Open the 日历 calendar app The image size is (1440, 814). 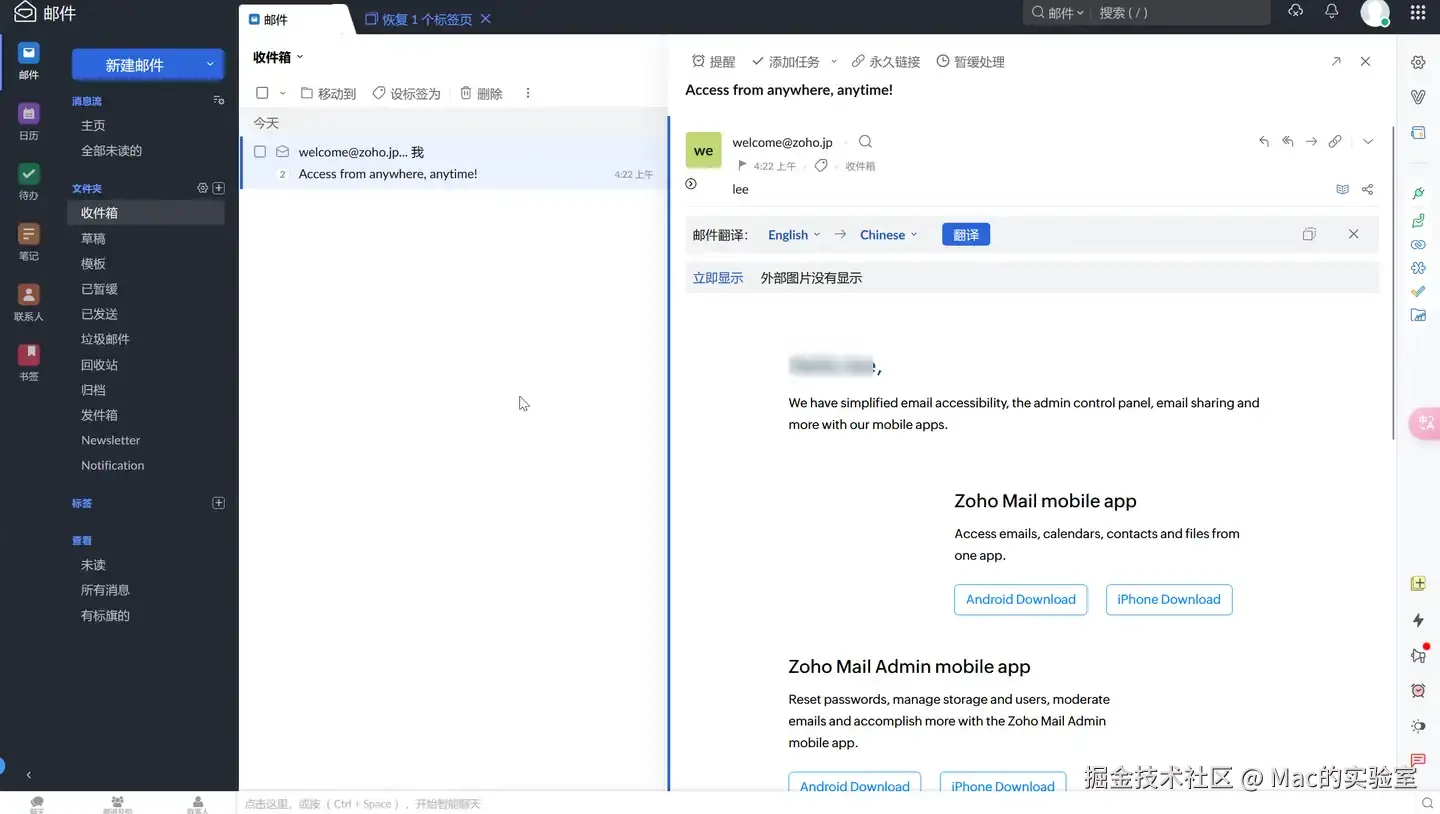tap(29, 121)
